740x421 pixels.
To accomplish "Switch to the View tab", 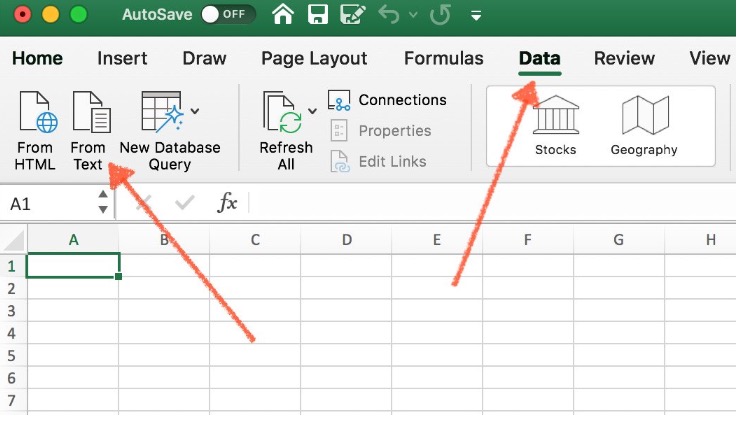I will [x=710, y=58].
